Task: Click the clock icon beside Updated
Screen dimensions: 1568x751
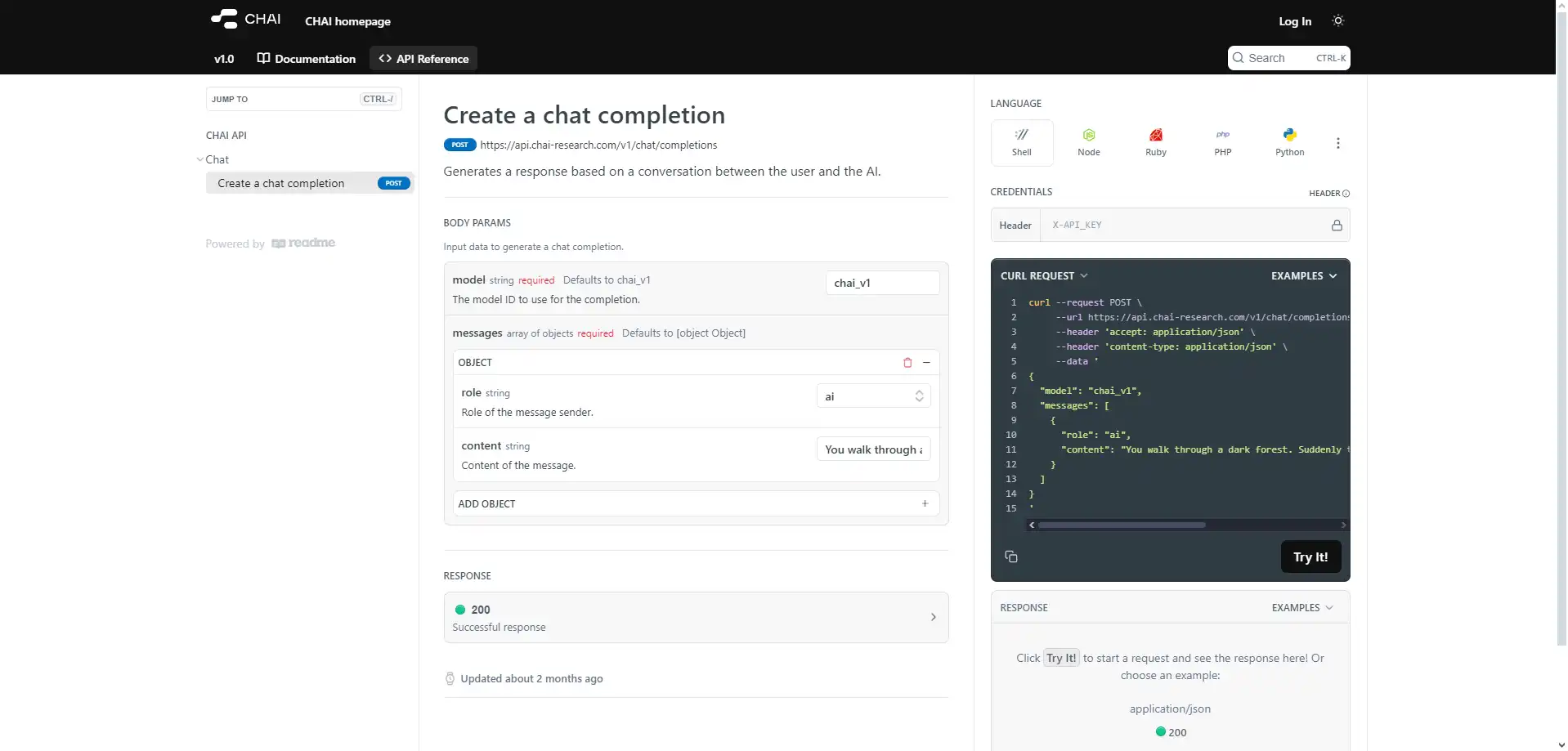Action: click(x=450, y=678)
